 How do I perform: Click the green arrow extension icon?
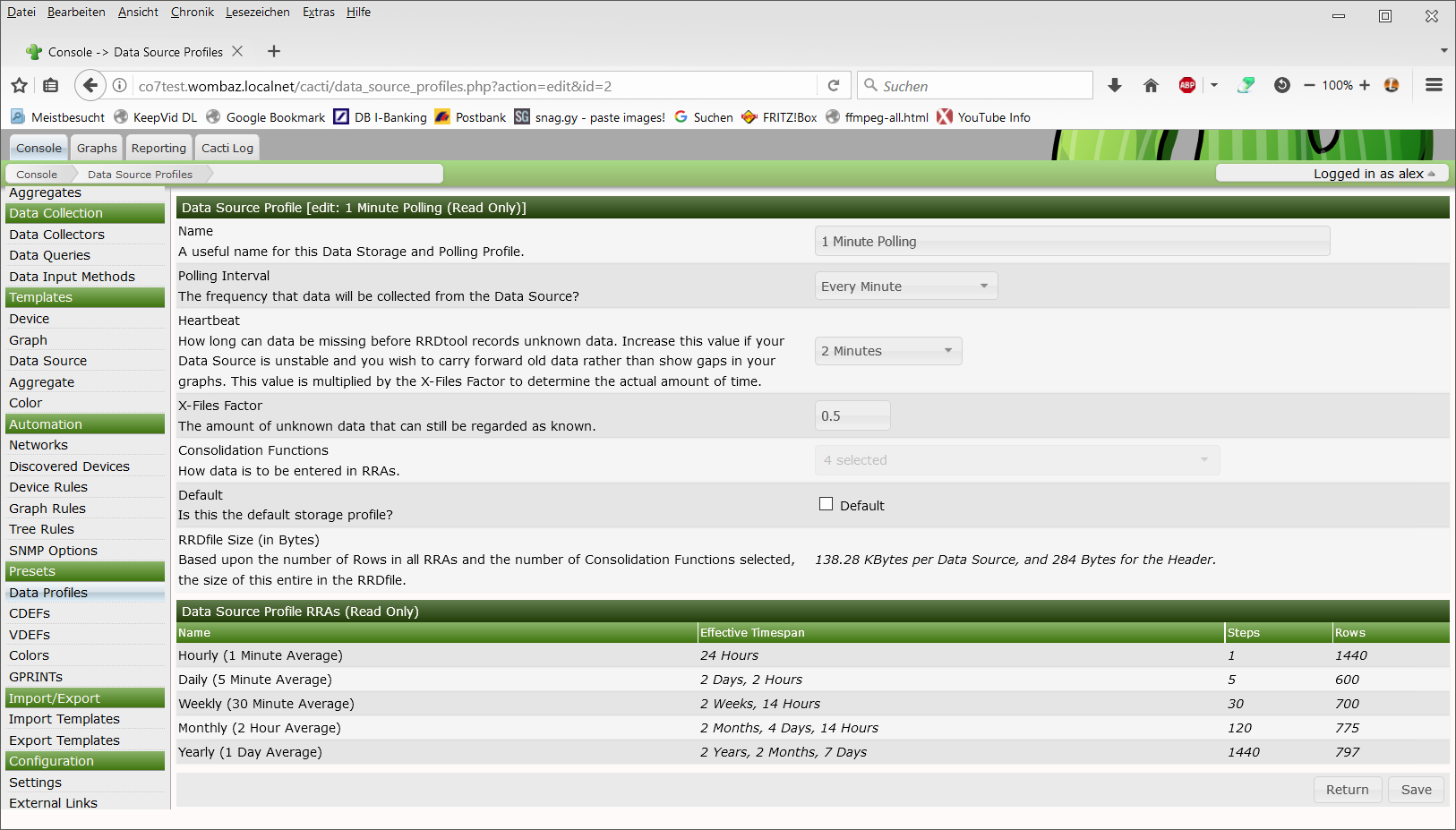(1246, 85)
